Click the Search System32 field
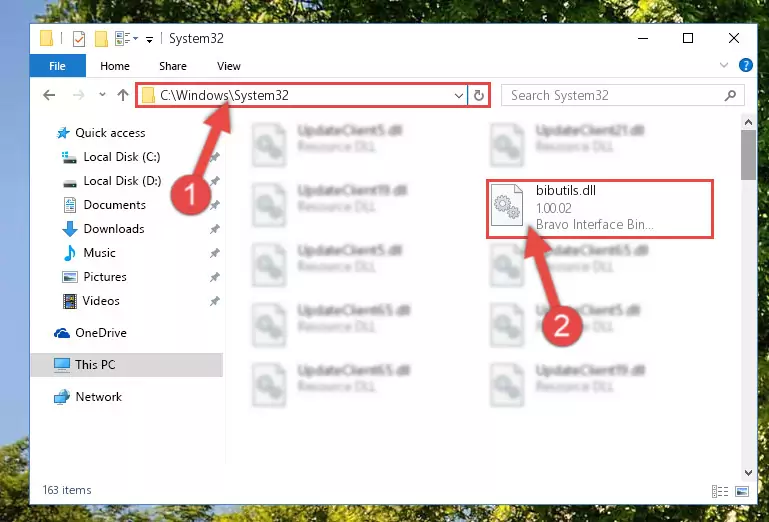The image size is (769, 522). point(622,95)
